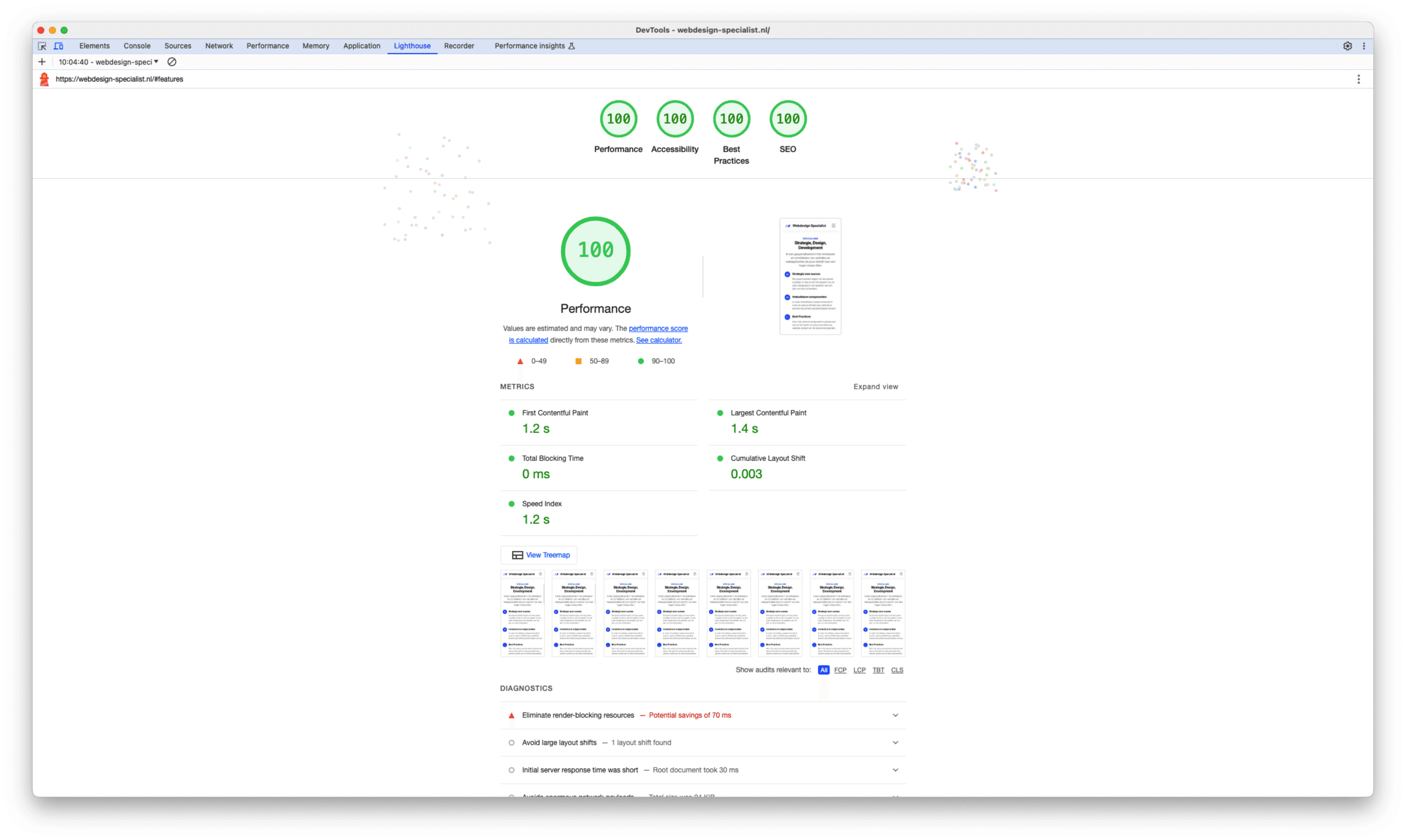The width and height of the screenshot is (1406, 840).
Task: Toggle the device toolbar icon
Action: (x=59, y=46)
